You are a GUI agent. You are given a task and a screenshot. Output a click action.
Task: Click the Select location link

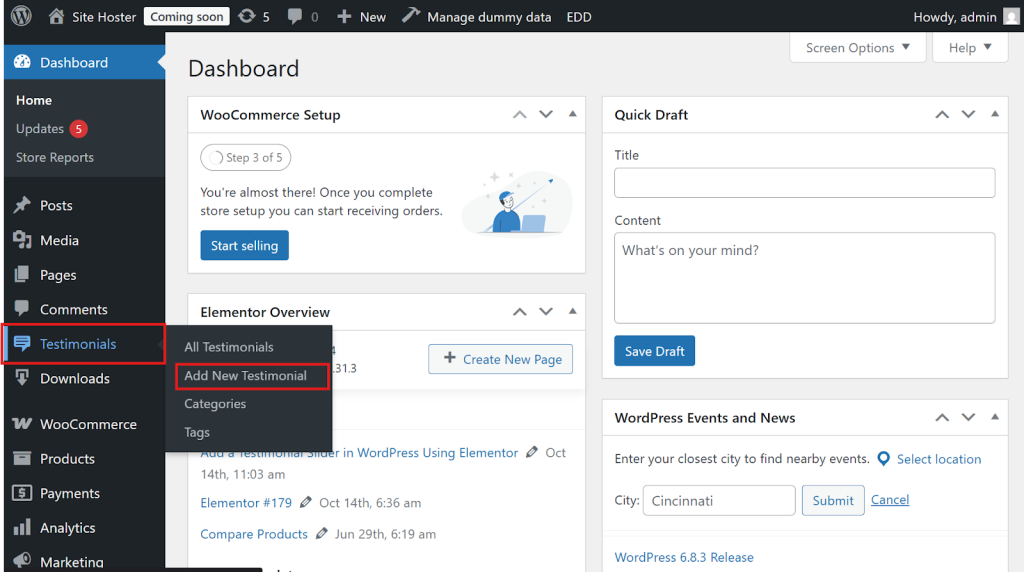point(938,459)
